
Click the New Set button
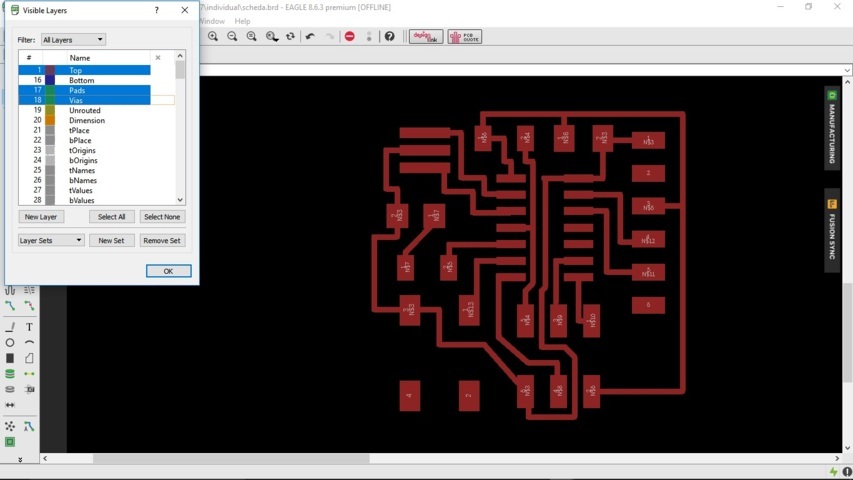click(112, 240)
